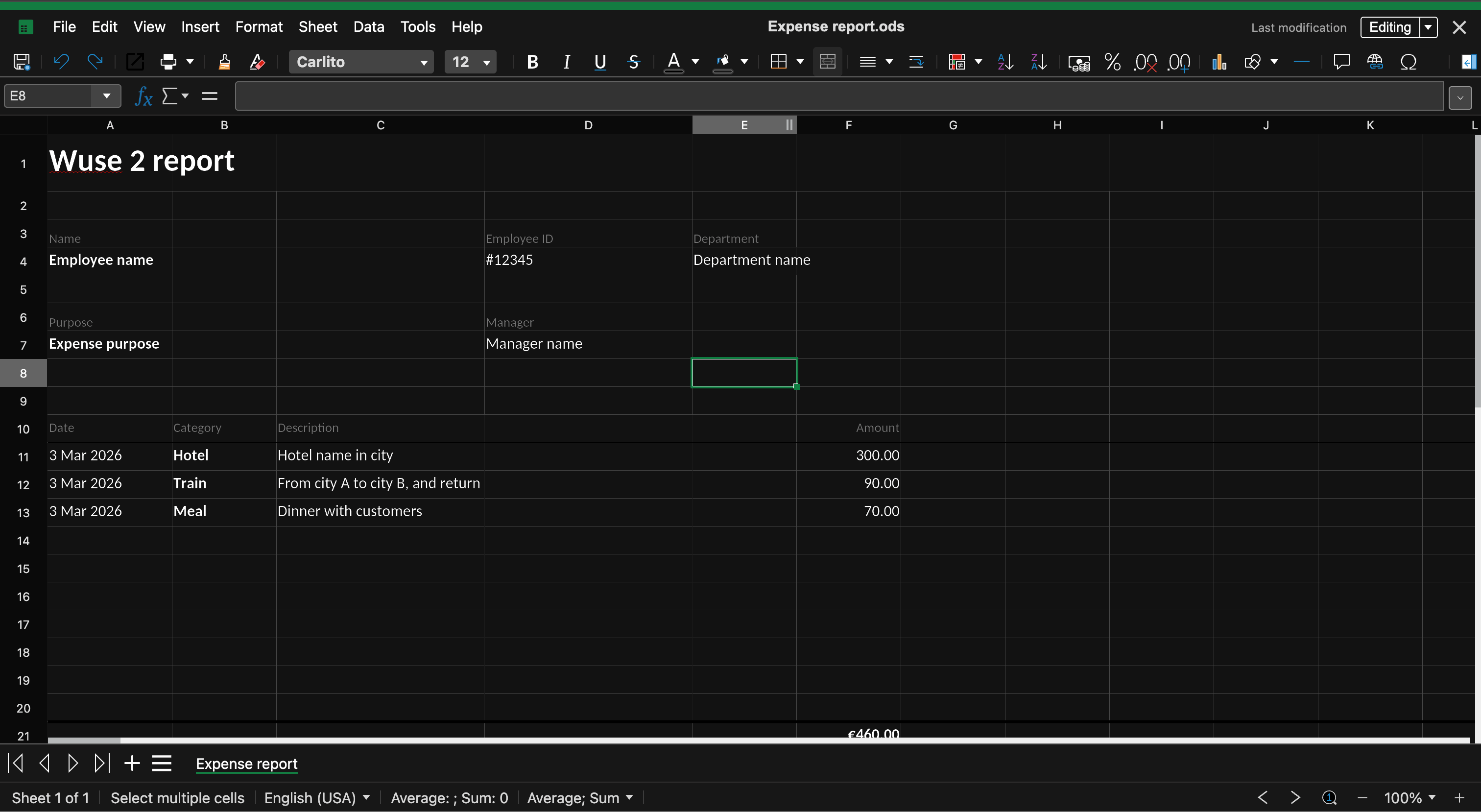Screen dimensions: 1481x812
Task: Insert a comment
Action: click(x=1342, y=62)
